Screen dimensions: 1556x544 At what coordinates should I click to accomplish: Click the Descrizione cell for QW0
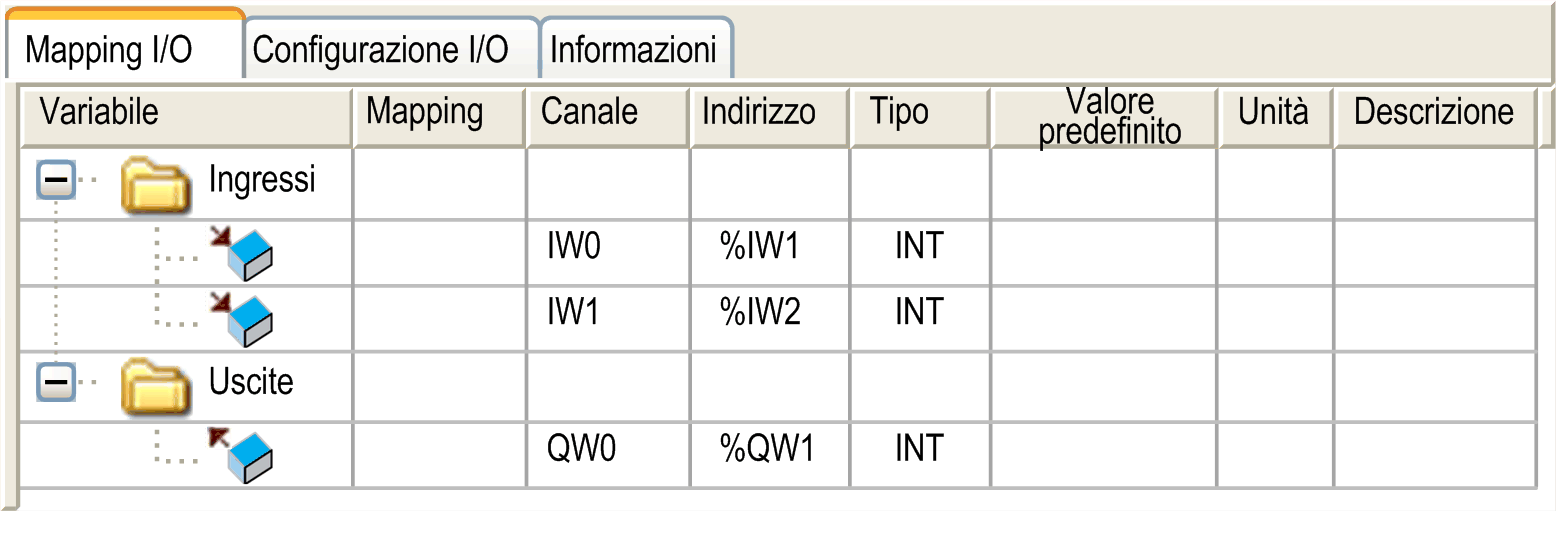[1432, 449]
